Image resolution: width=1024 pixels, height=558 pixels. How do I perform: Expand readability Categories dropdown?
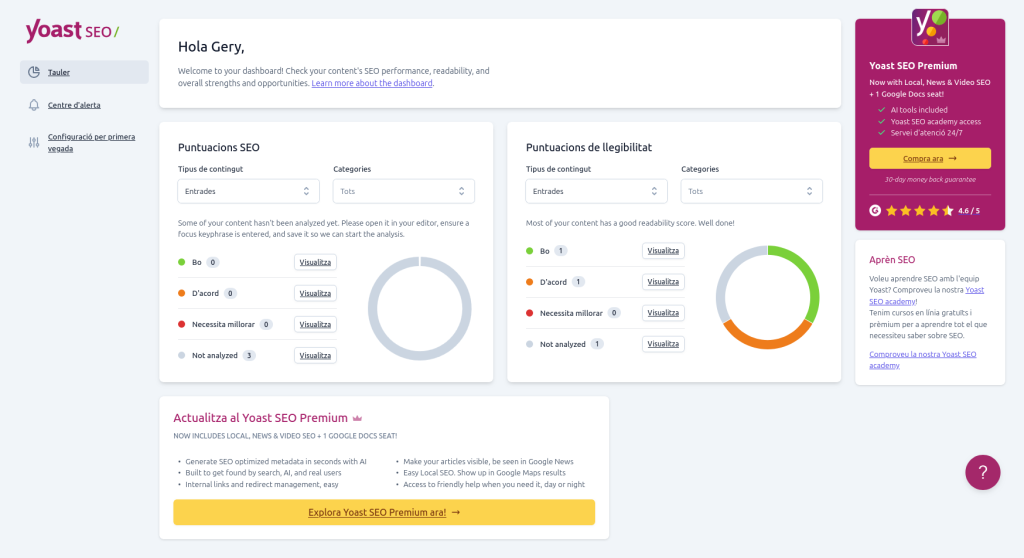pyautogui.click(x=751, y=191)
